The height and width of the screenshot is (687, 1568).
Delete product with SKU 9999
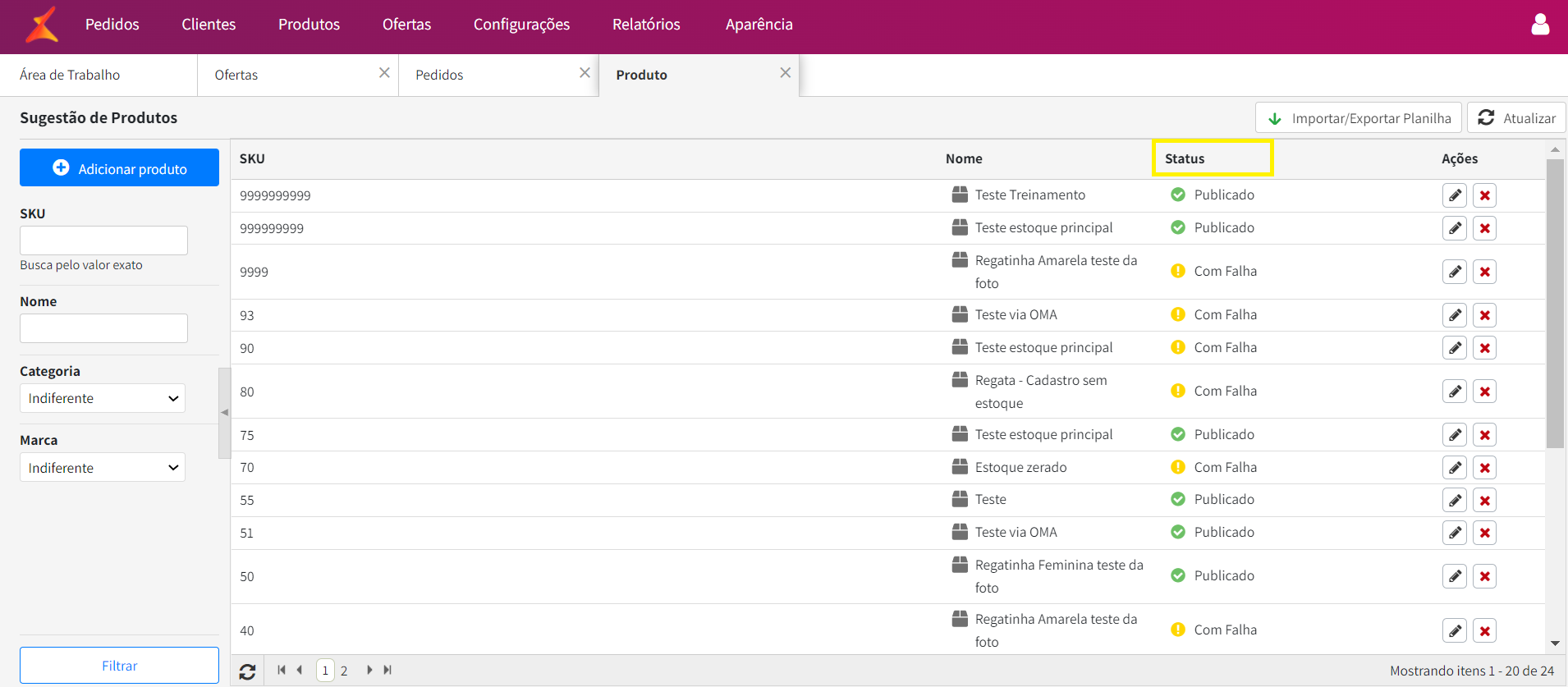(x=1484, y=272)
